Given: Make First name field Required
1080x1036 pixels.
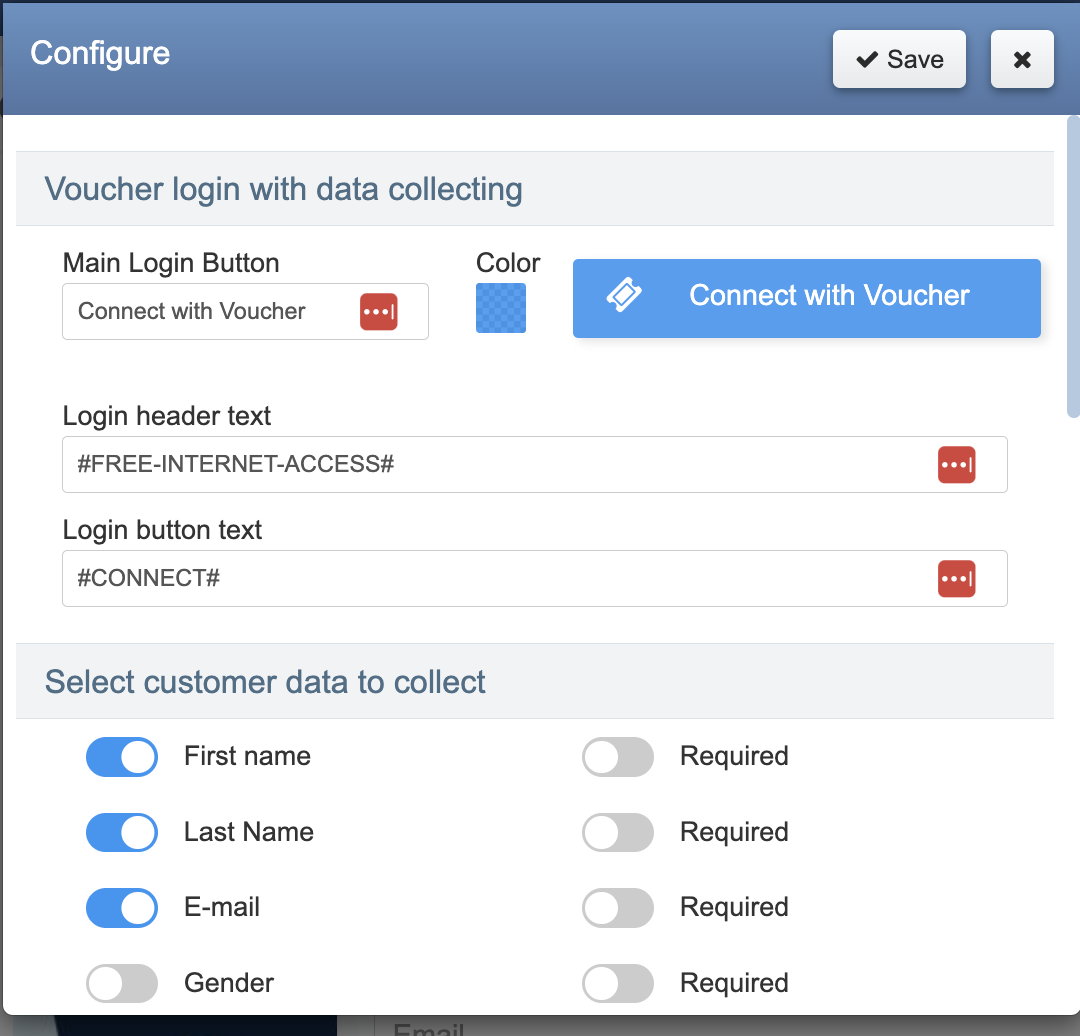Looking at the screenshot, I should coord(618,757).
